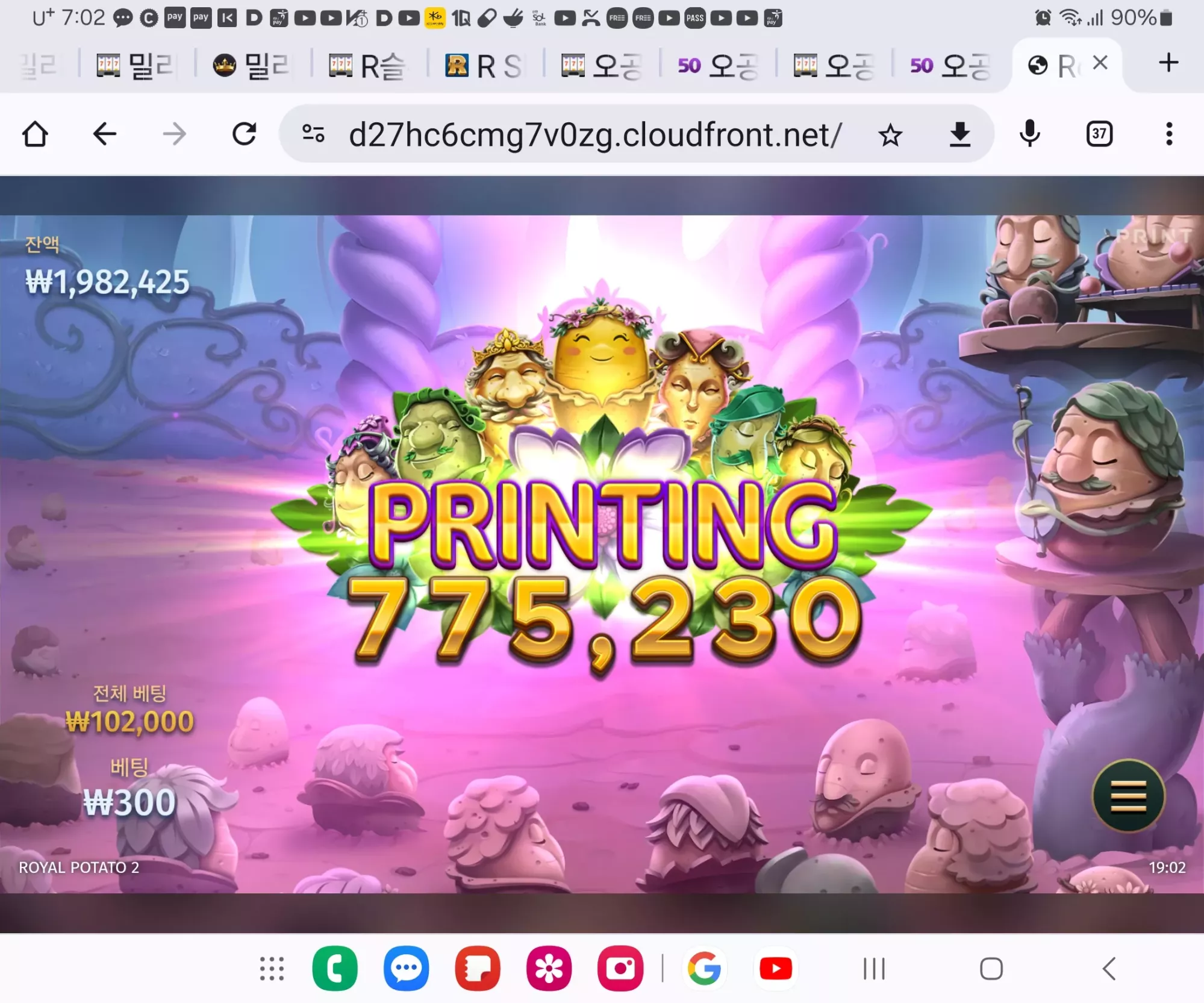Open a new tab with the plus icon
This screenshot has height=1003, width=1204.
(x=1168, y=63)
